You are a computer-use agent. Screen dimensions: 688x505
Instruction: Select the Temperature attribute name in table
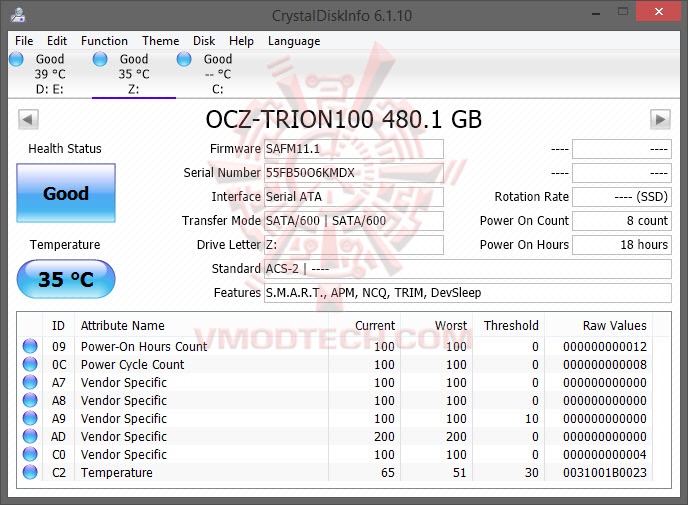(x=117, y=473)
